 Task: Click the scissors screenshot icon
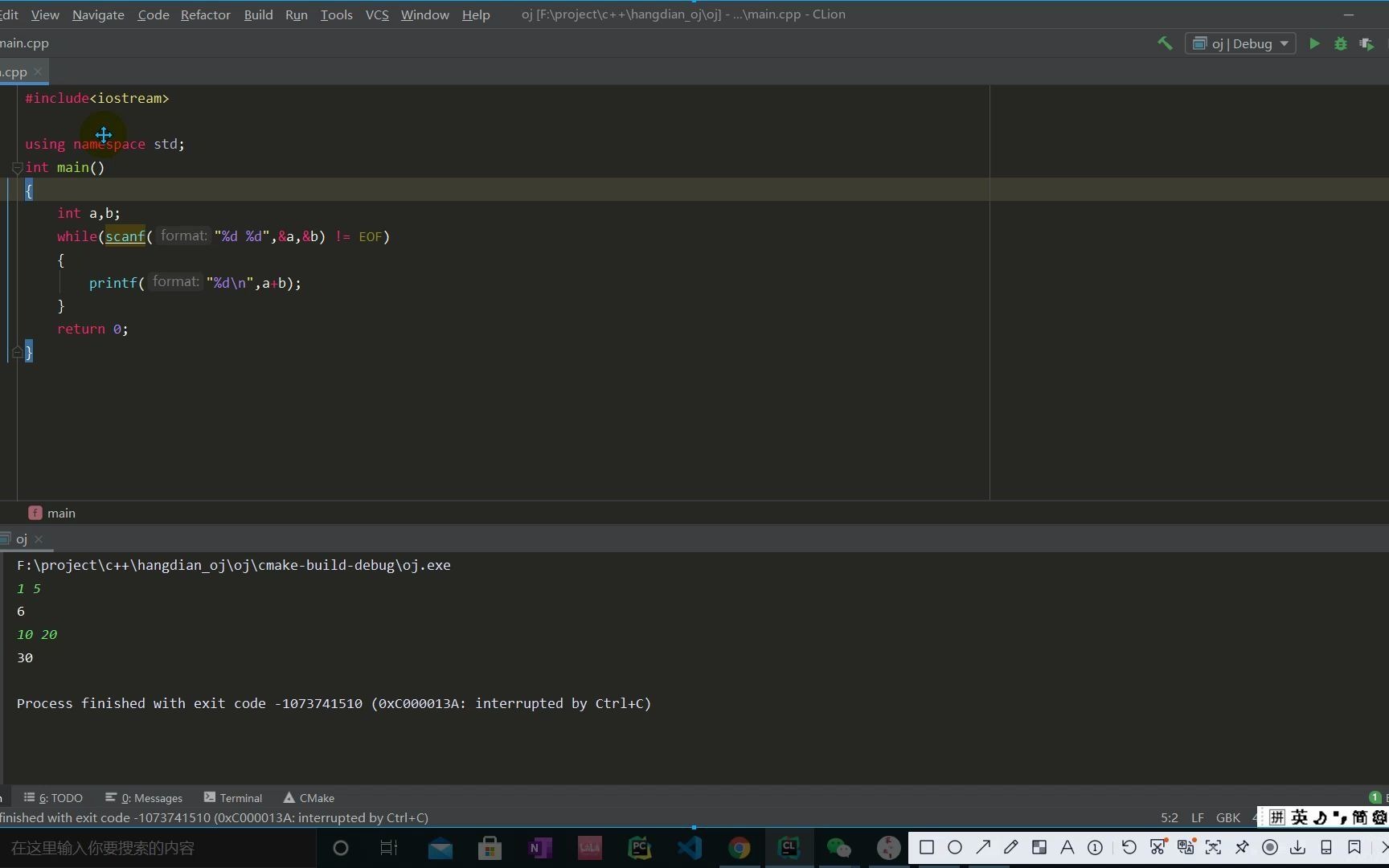point(1157,847)
